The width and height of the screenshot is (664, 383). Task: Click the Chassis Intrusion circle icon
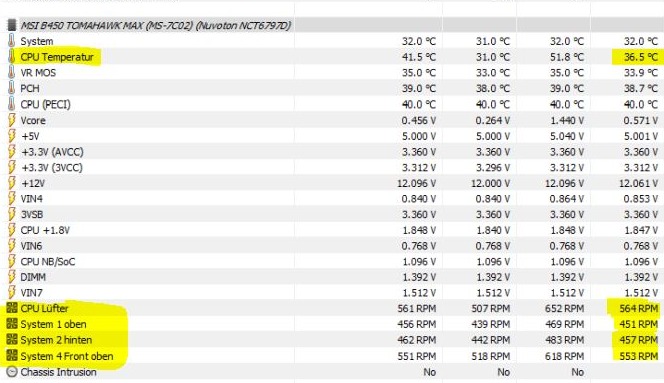[x=12, y=372]
